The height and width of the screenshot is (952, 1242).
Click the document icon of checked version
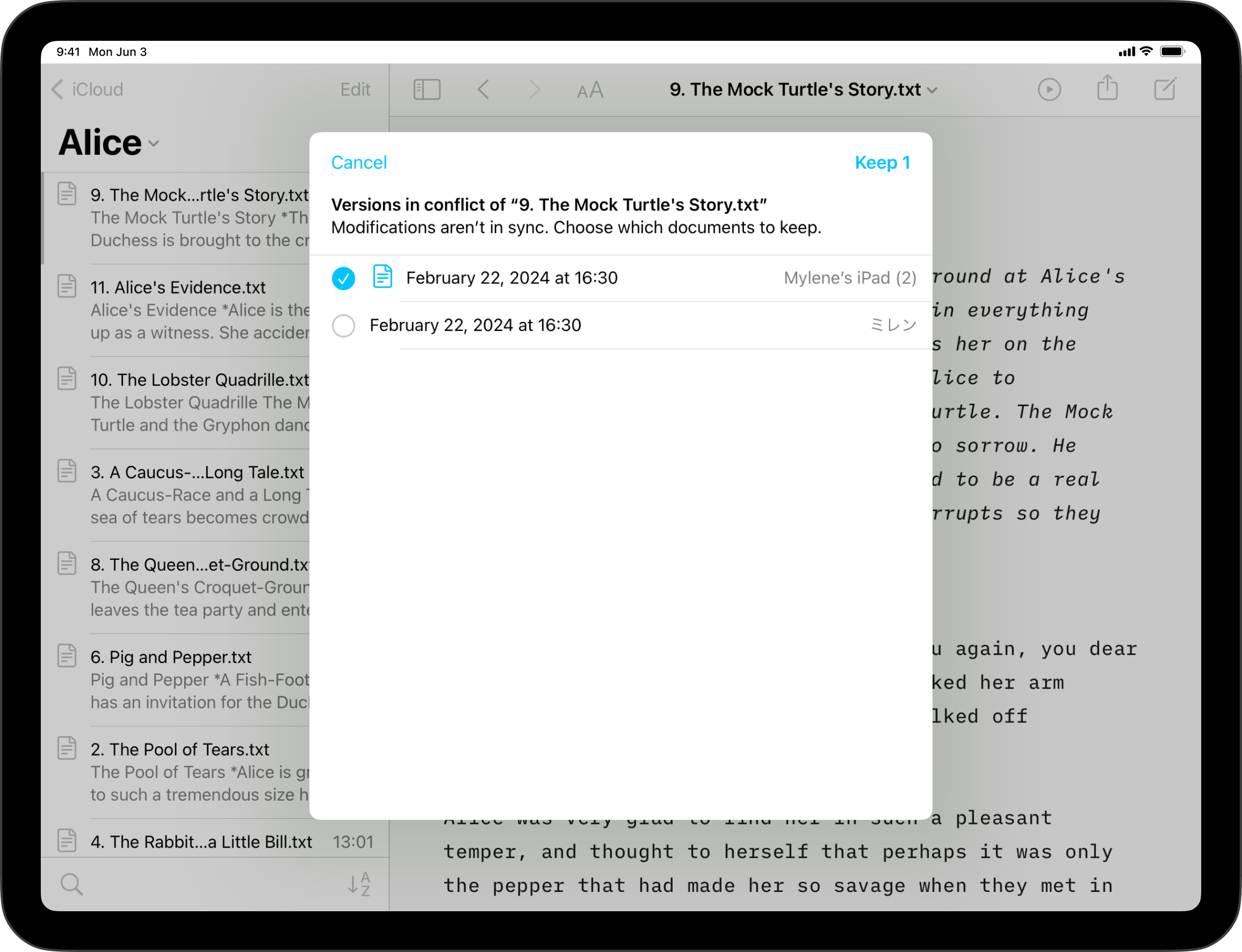pos(382,277)
